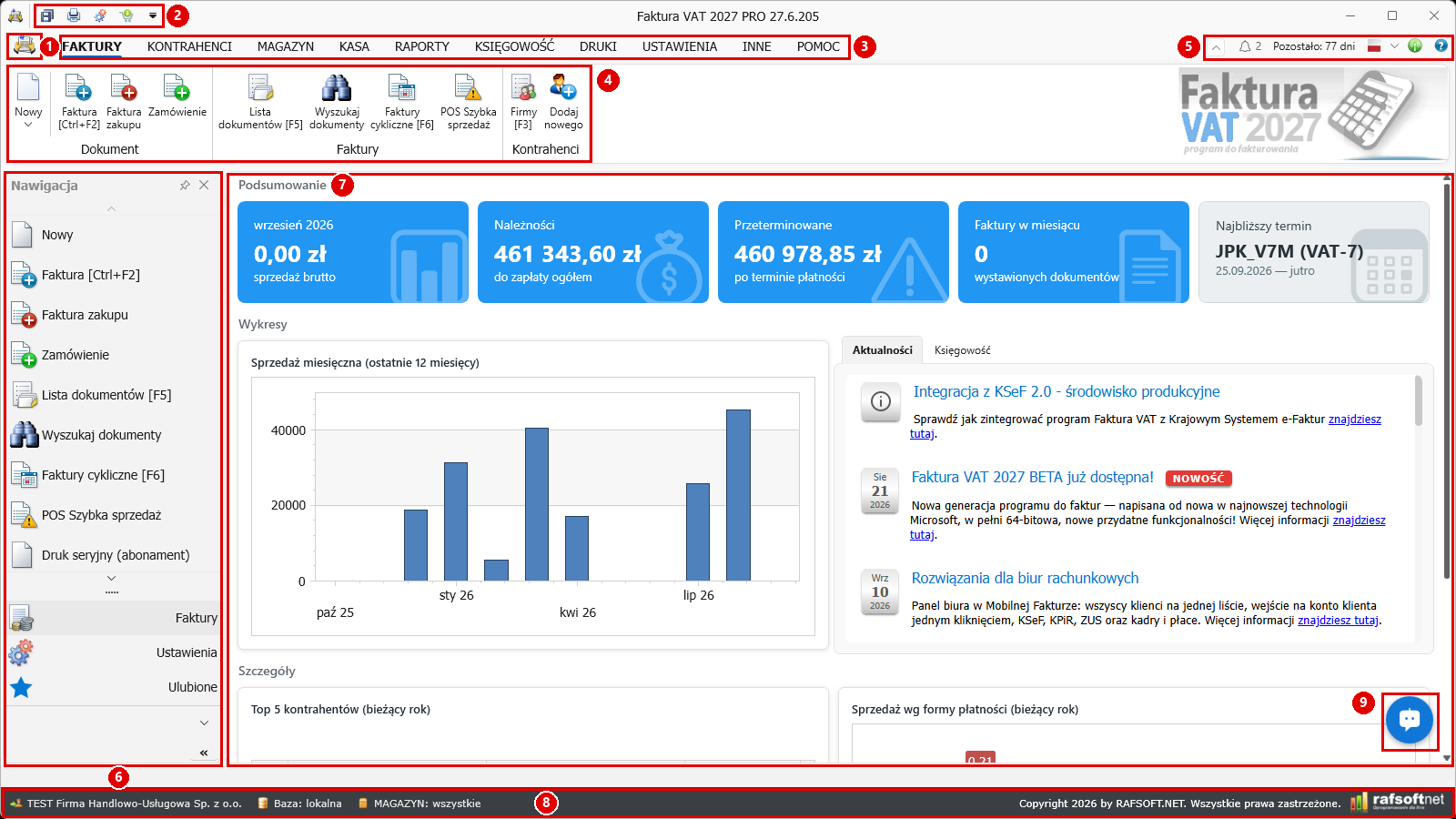The image size is (1456, 819).
Task: Click the green online status icon
Action: (x=1415, y=45)
